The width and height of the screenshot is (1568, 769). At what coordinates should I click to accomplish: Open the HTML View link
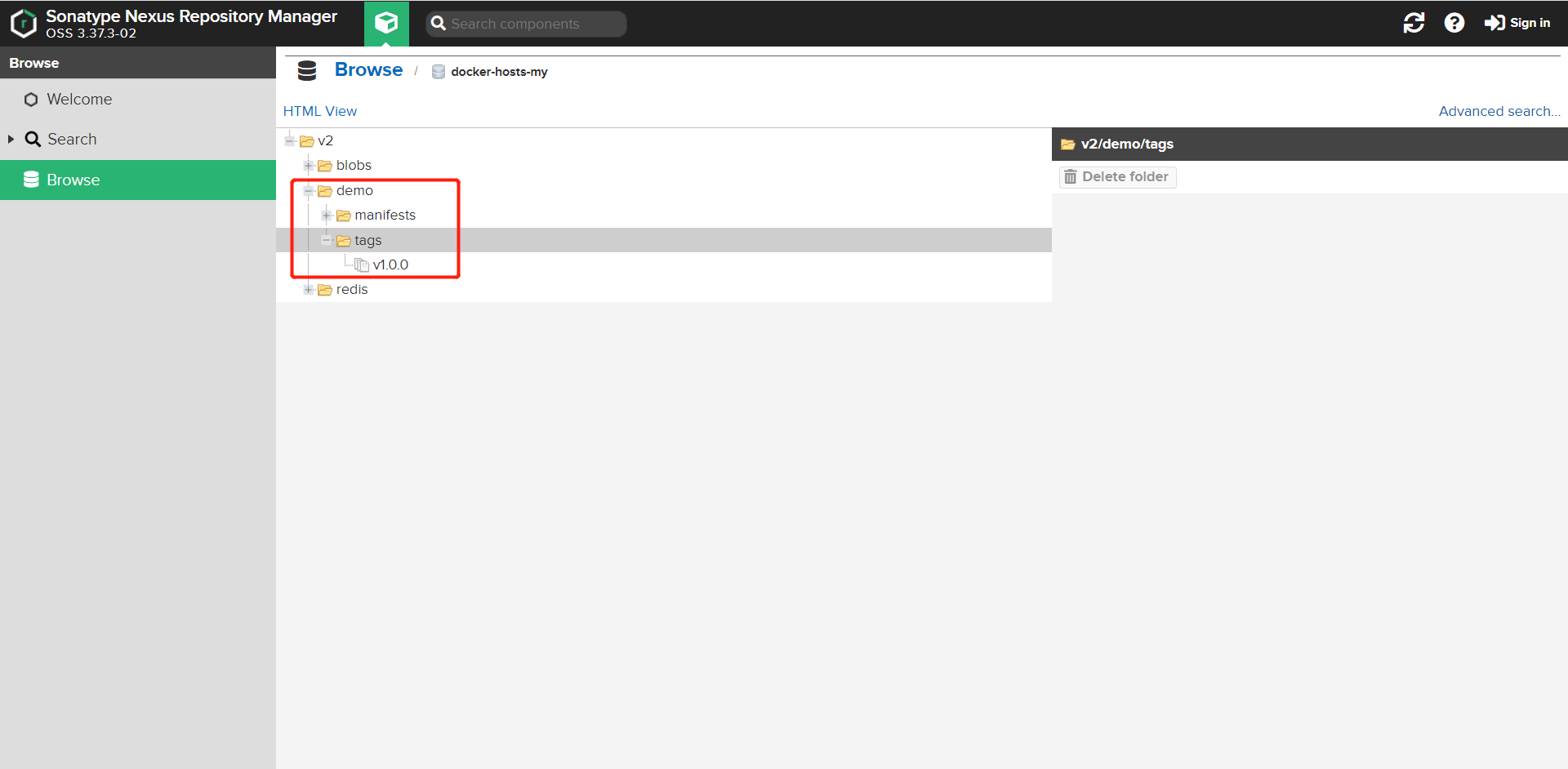coord(320,111)
